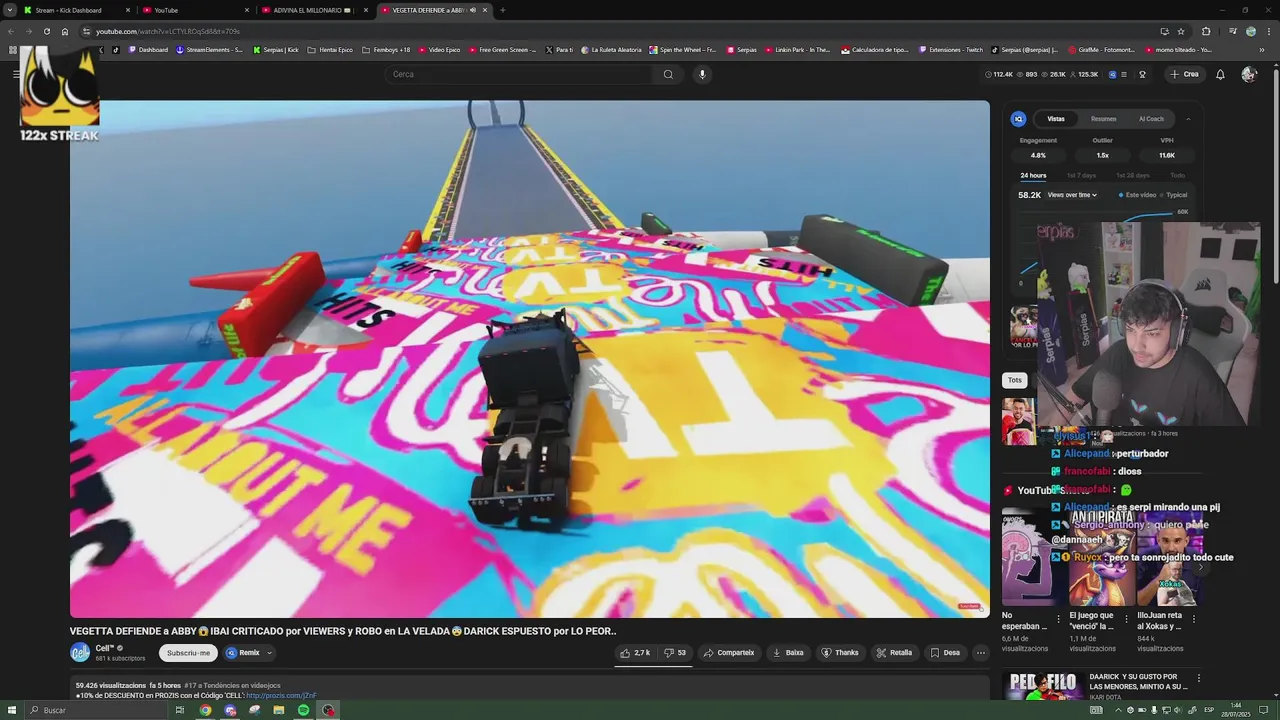Click the Subscriu-me subscribe button
The height and width of the screenshot is (720, 1280).
pyautogui.click(x=188, y=653)
